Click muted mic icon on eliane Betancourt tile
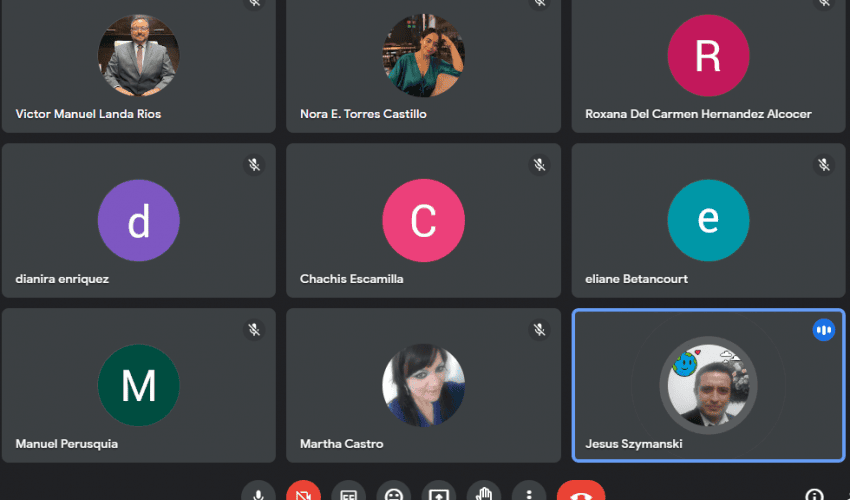 pyautogui.click(x=824, y=165)
